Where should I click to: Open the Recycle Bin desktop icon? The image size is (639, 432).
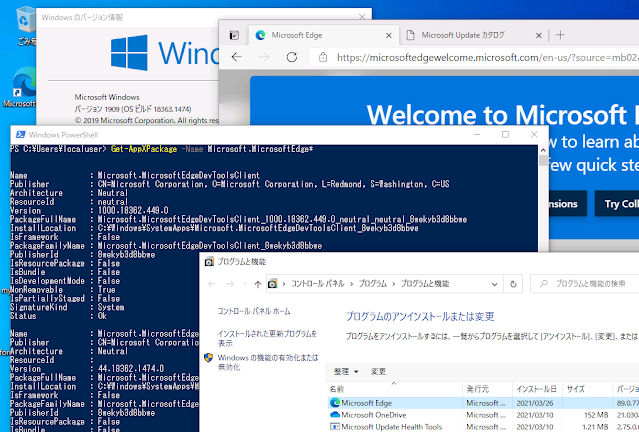click(25, 24)
